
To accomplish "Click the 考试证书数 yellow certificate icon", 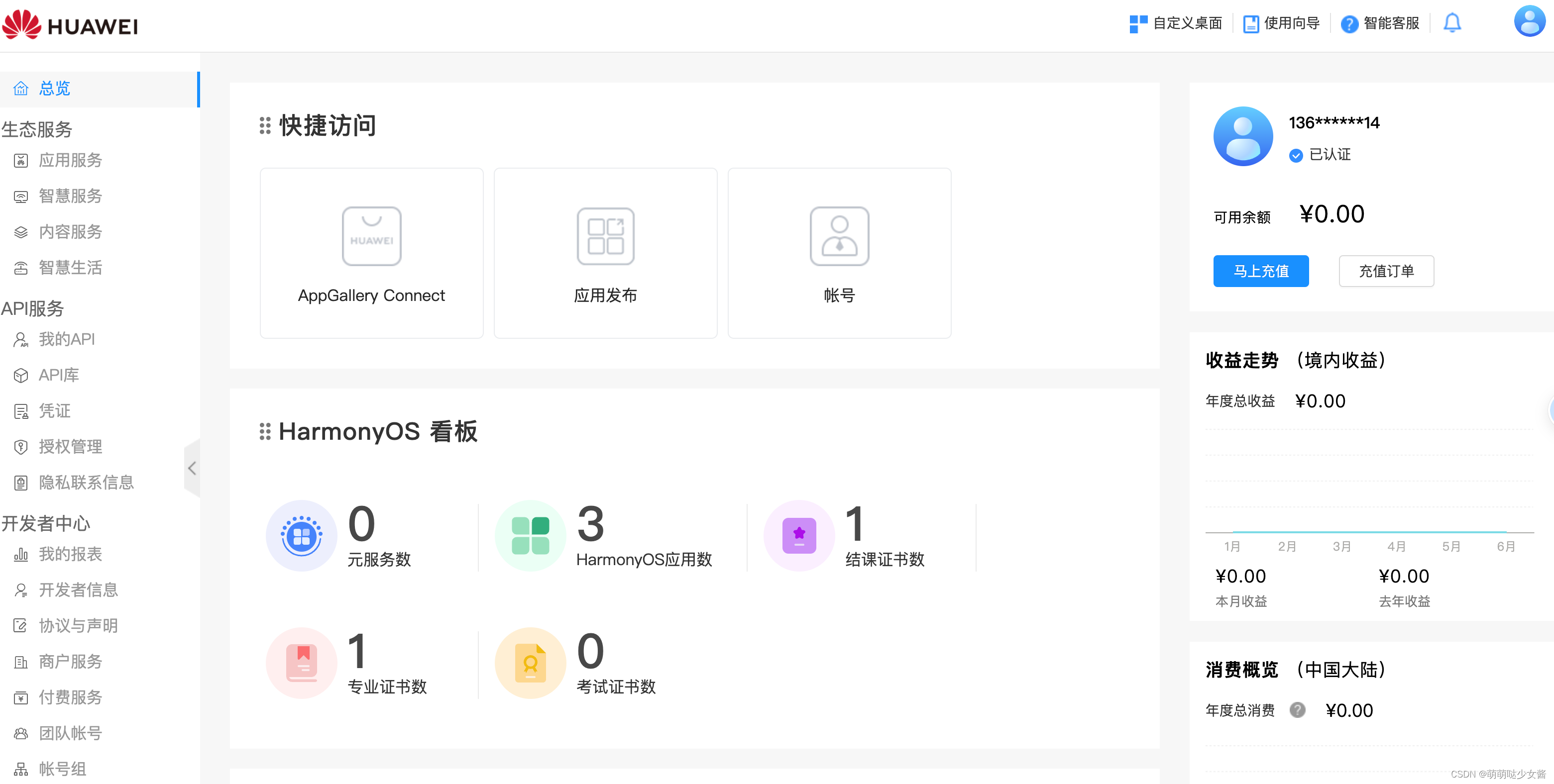I will point(530,662).
